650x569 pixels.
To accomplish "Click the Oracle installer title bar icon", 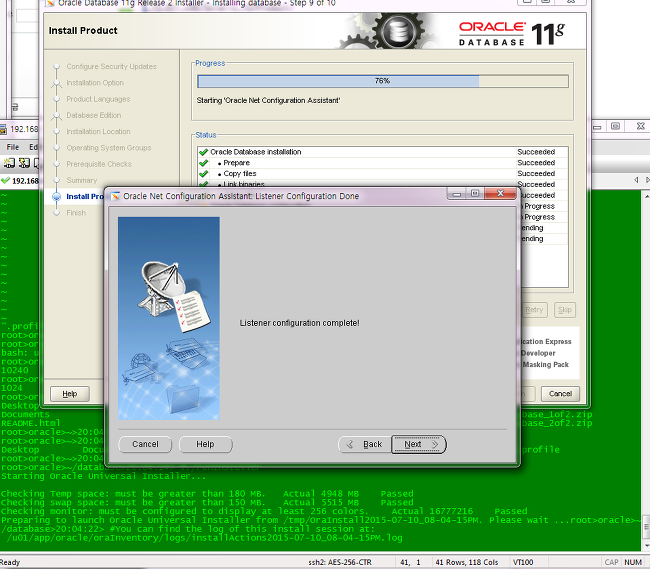I will 50,3.
